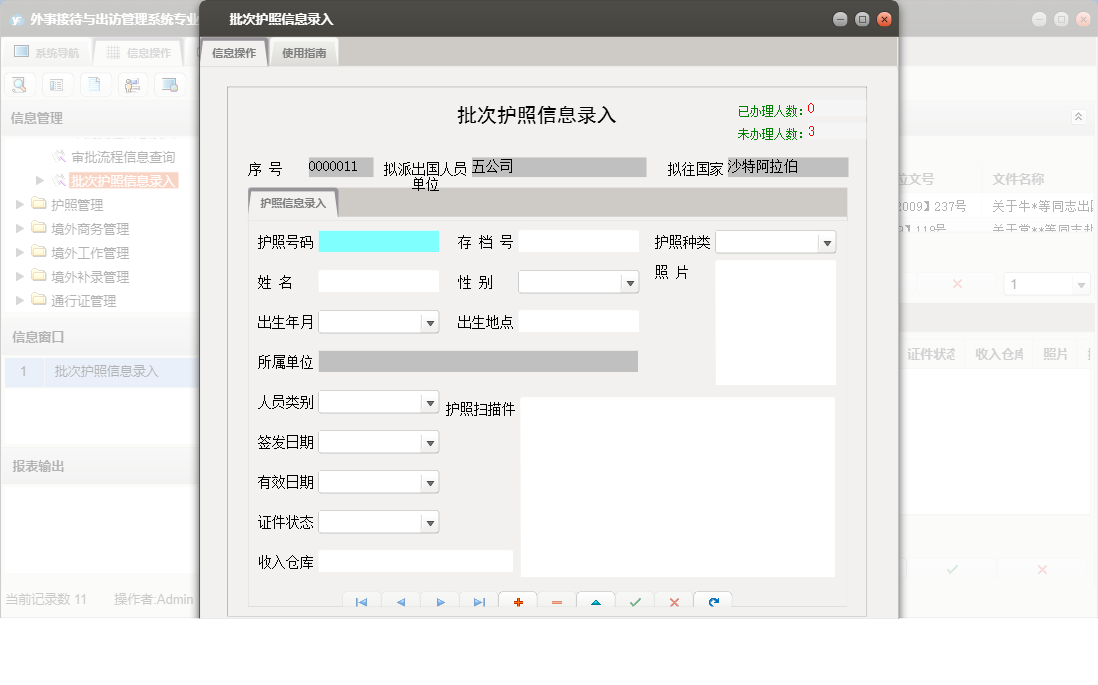Screen dimensions: 1098x685
Task: Open the 性别 dropdown
Action: (x=631, y=281)
